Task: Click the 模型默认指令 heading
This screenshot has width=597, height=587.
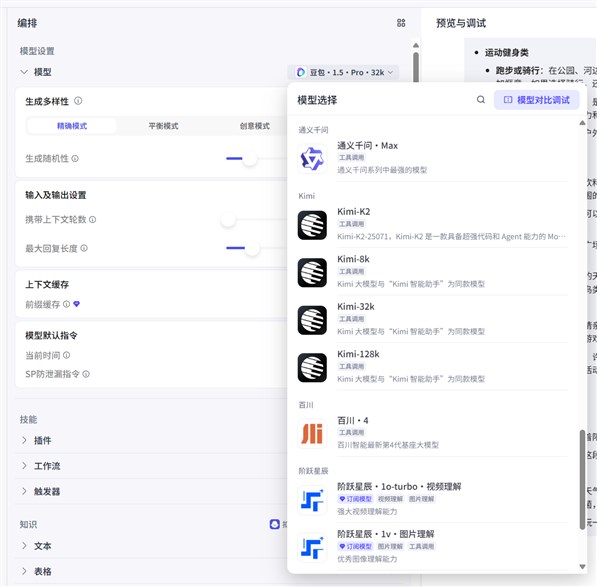Action: tap(51, 335)
